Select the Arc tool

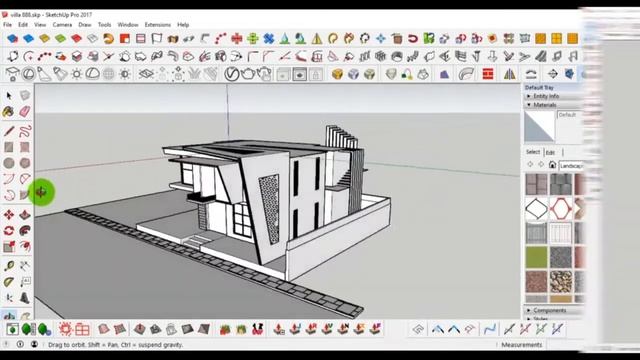click(x=9, y=179)
